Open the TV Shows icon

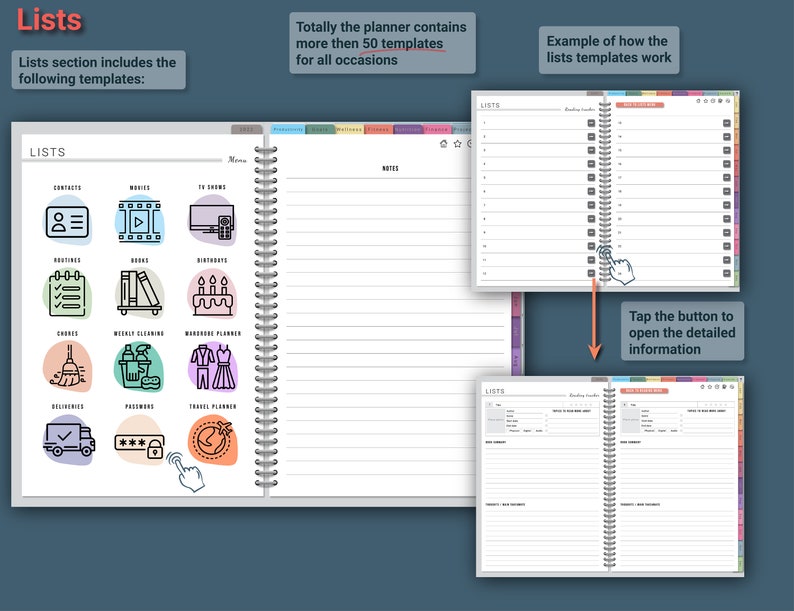coord(212,221)
